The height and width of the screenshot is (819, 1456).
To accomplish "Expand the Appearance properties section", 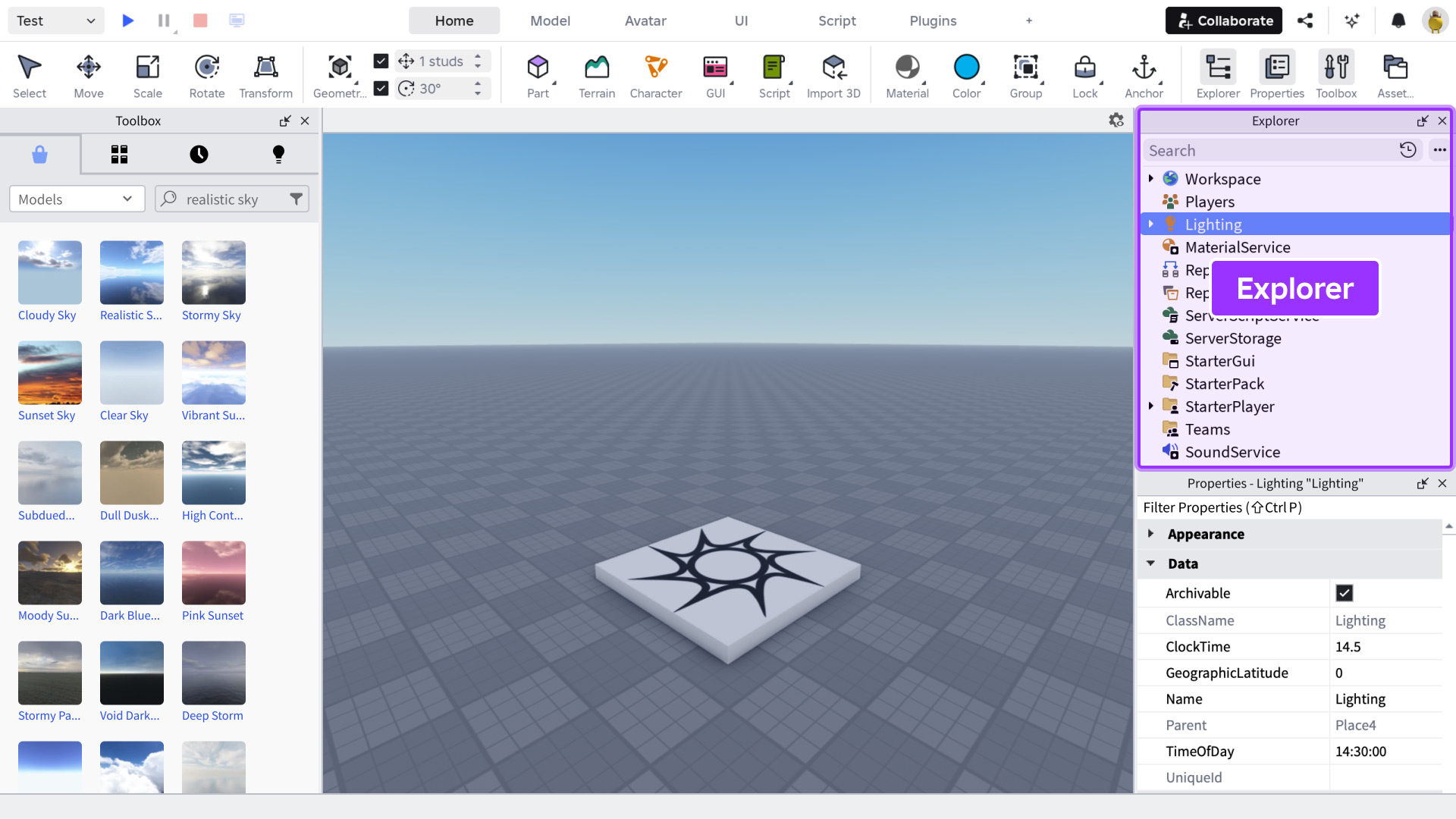I will coord(1151,534).
